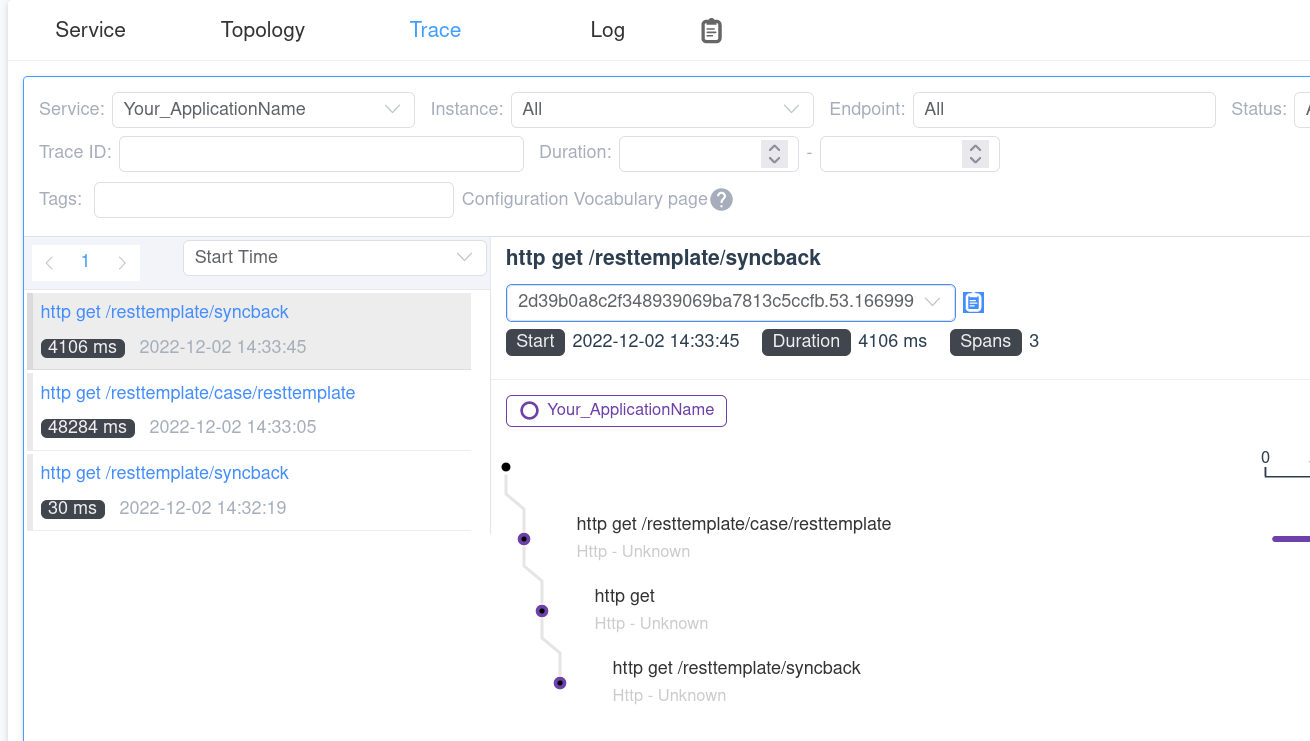Open the 30 ms syncback trace entry
The width and height of the screenshot is (1310, 741).
[164, 473]
